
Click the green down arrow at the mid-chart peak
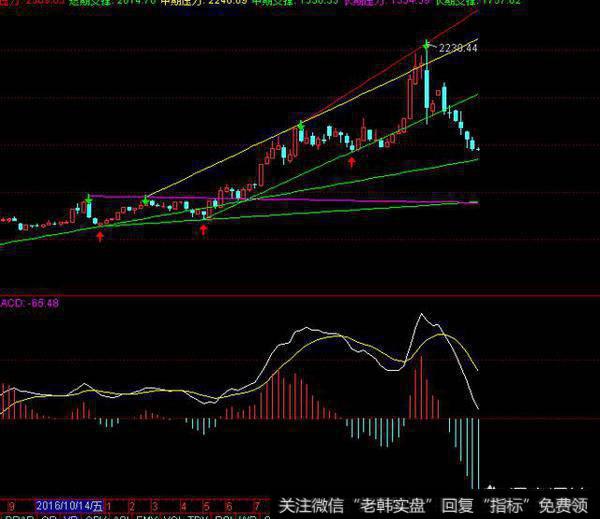pos(299,125)
